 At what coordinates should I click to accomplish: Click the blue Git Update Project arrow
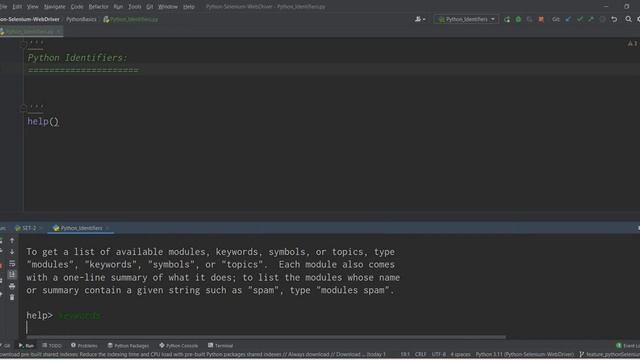coord(568,19)
